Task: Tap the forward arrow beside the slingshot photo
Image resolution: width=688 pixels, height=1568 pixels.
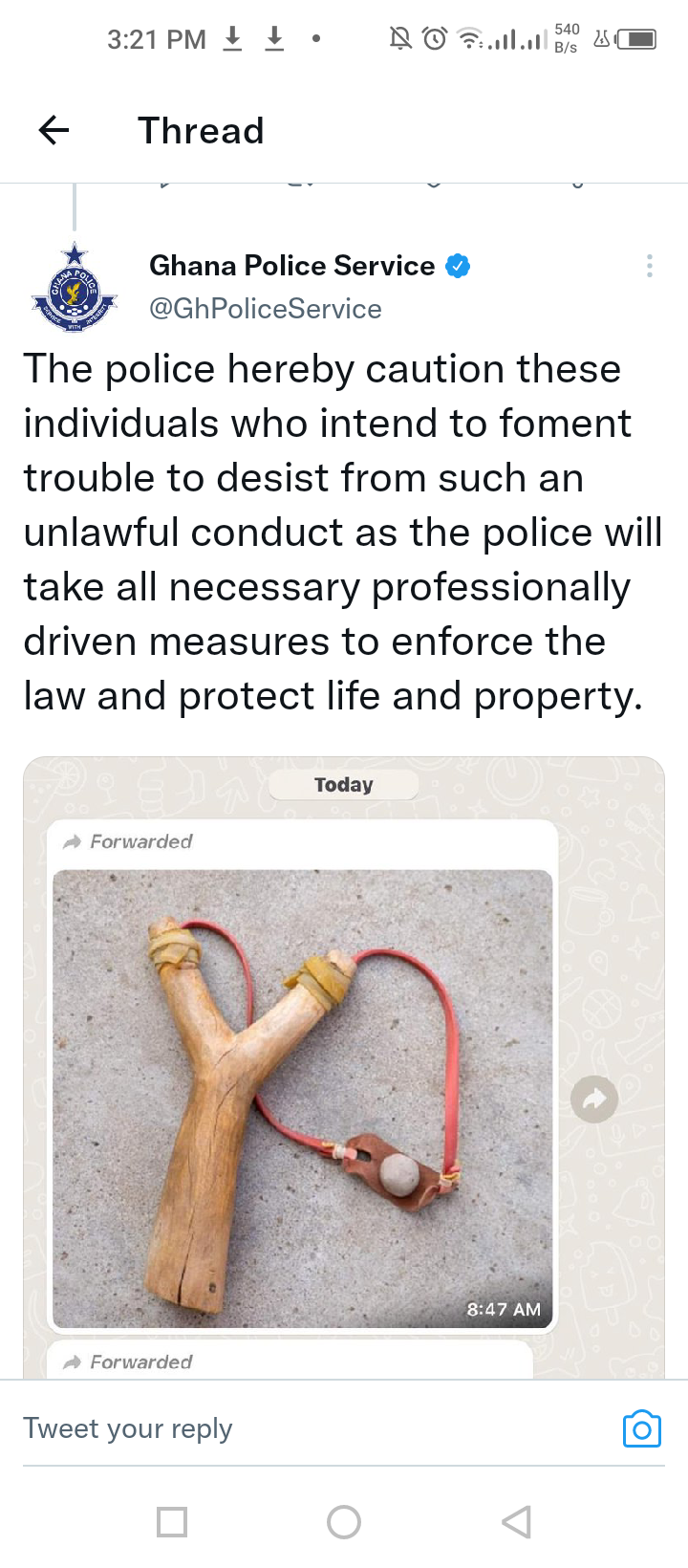Action: coord(594,1100)
